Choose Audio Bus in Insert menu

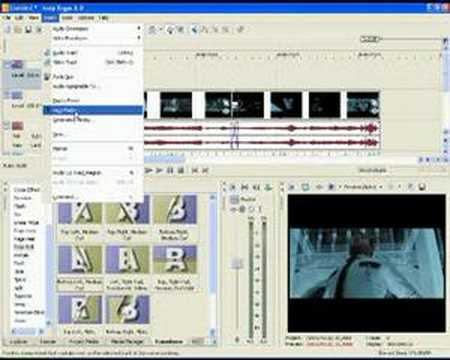[93, 77]
